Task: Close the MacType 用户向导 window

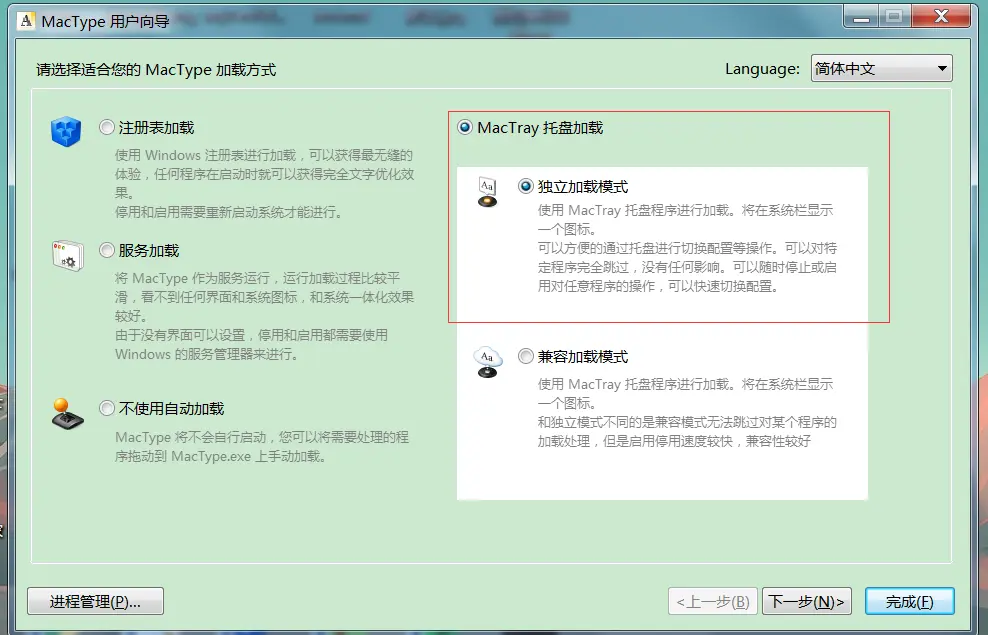Action: pyautogui.click(x=941, y=17)
